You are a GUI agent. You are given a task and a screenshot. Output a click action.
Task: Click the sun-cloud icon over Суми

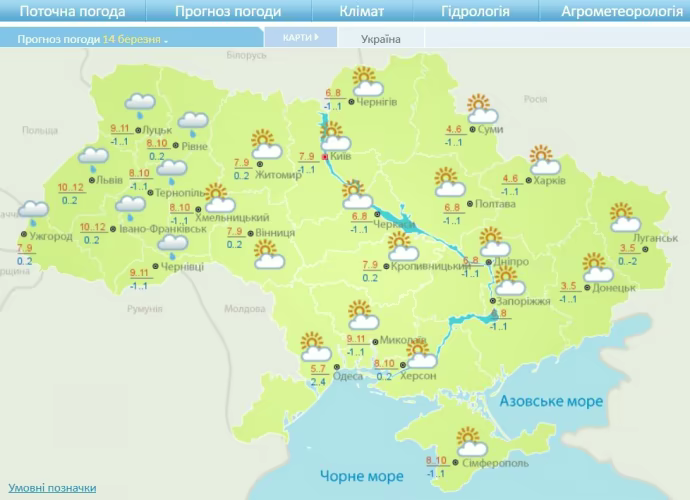pyautogui.click(x=480, y=108)
